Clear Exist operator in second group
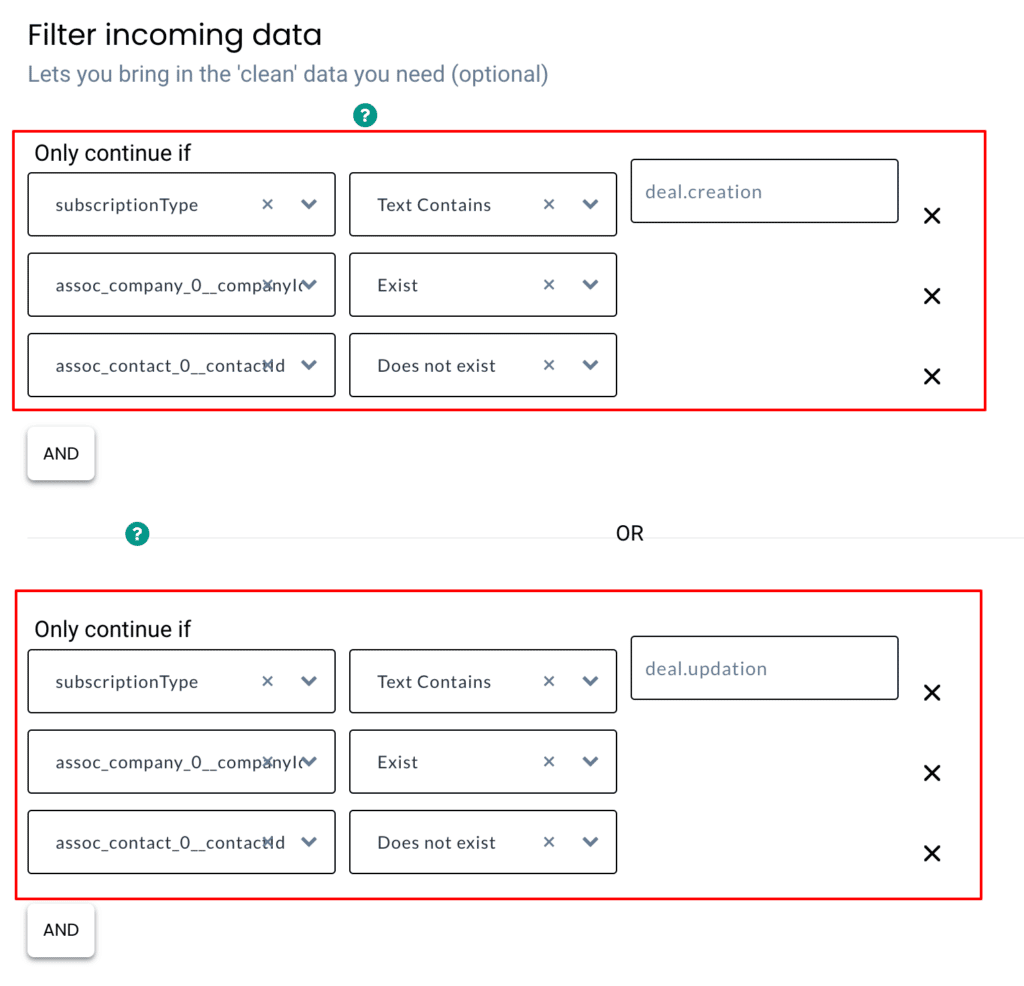The image size is (1024, 986). [x=549, y=761]
